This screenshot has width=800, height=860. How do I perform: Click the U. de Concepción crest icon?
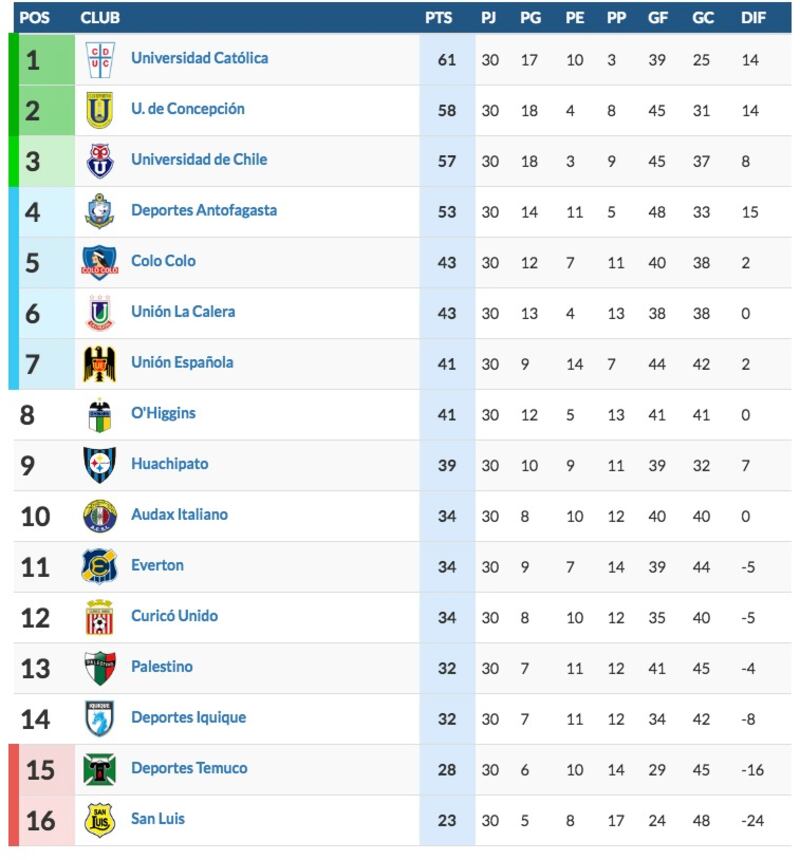coord(100,110)
